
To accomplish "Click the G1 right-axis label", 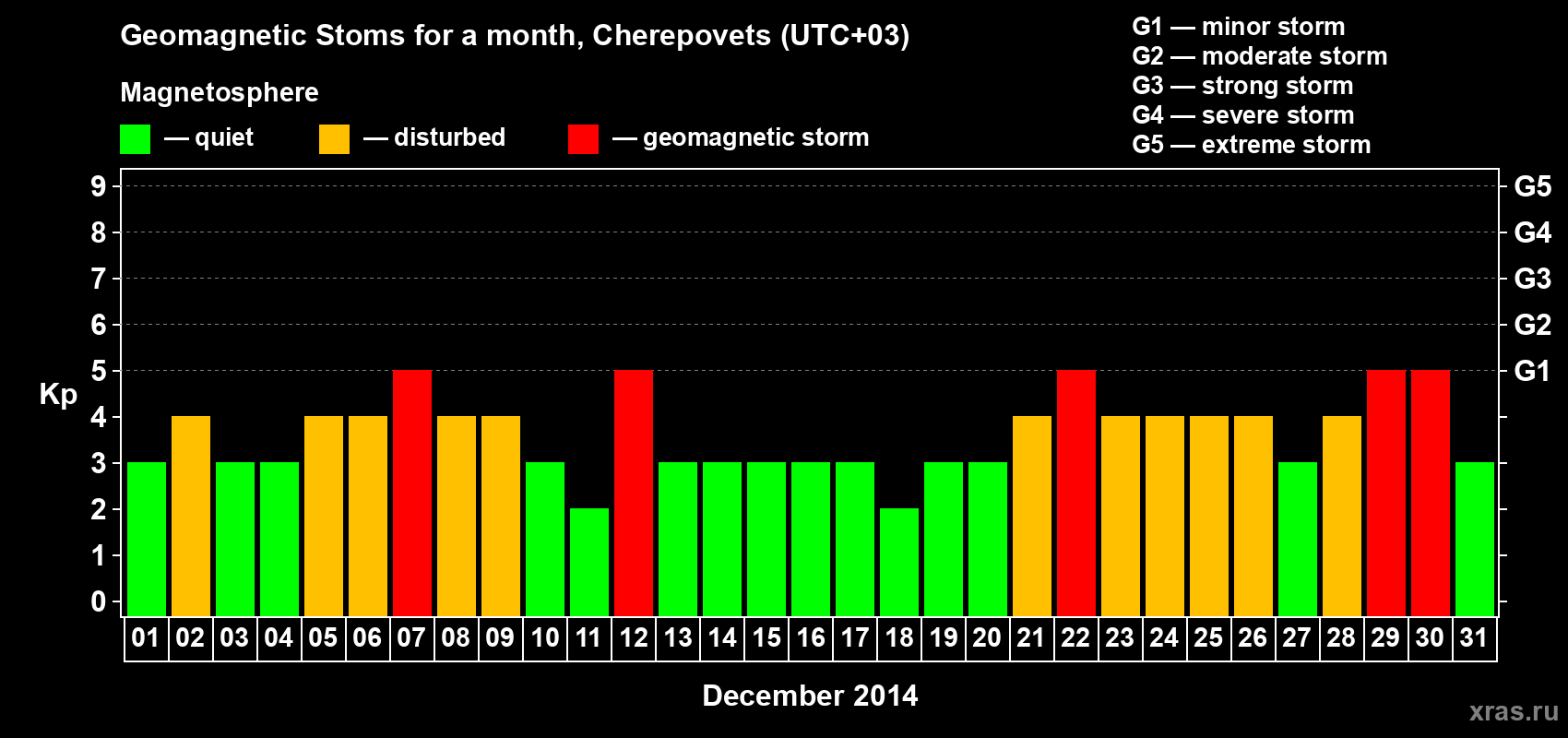I will point(1532,371).
